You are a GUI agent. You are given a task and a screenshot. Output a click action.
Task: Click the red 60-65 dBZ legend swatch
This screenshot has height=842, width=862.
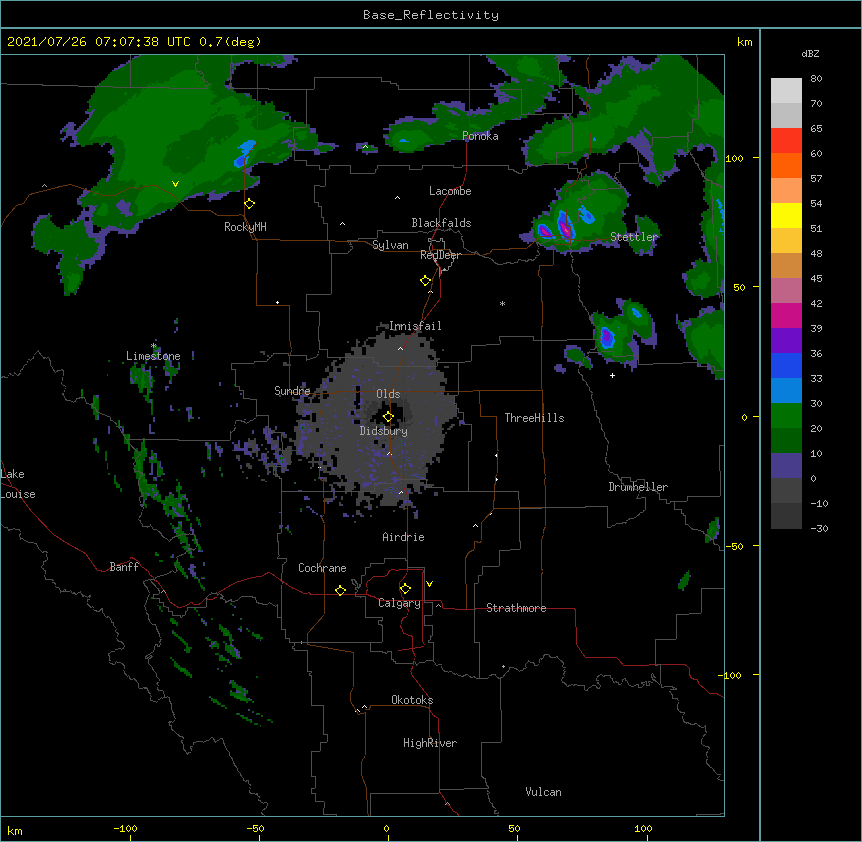786,140
